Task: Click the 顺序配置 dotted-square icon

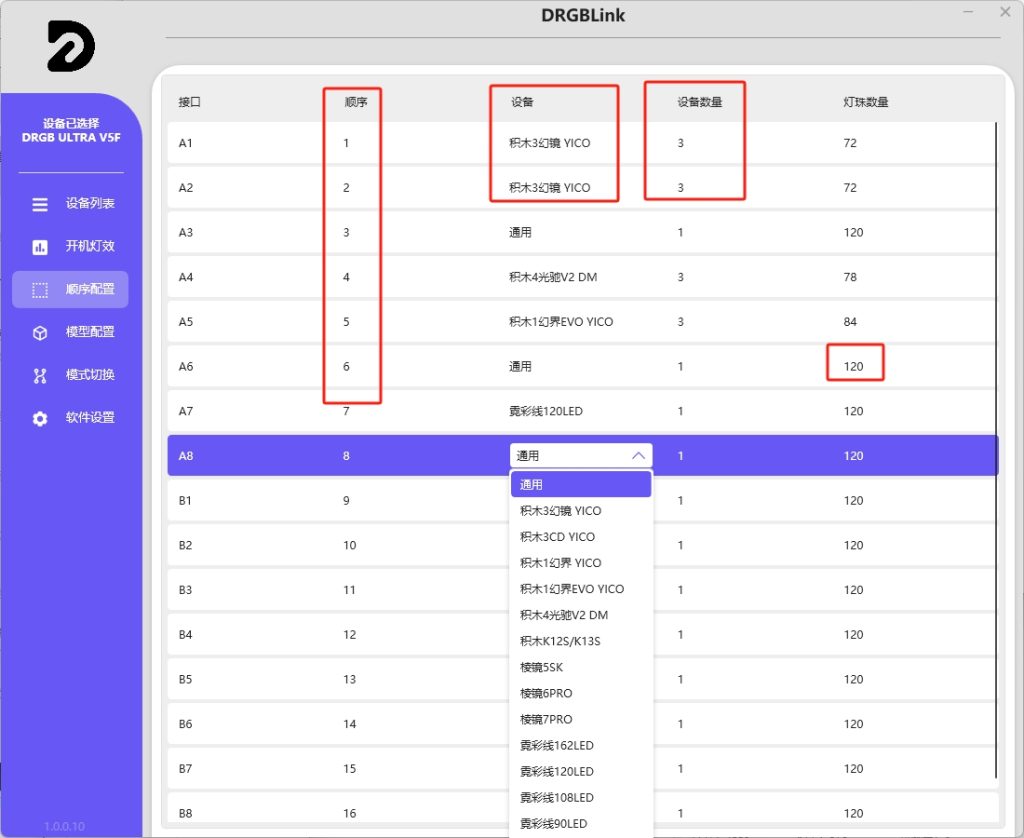Action: [x=40, y=290]
